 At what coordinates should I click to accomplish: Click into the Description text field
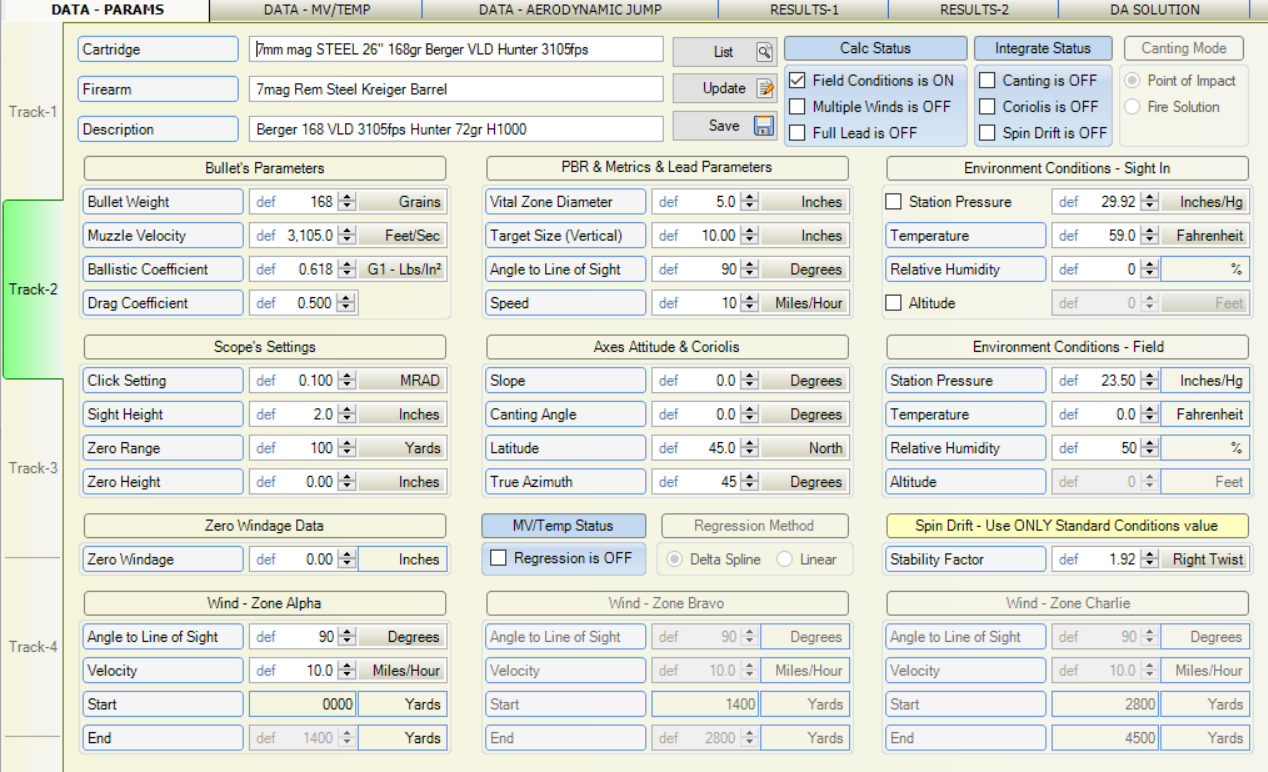pyautogui.click(x=456, y=129)
